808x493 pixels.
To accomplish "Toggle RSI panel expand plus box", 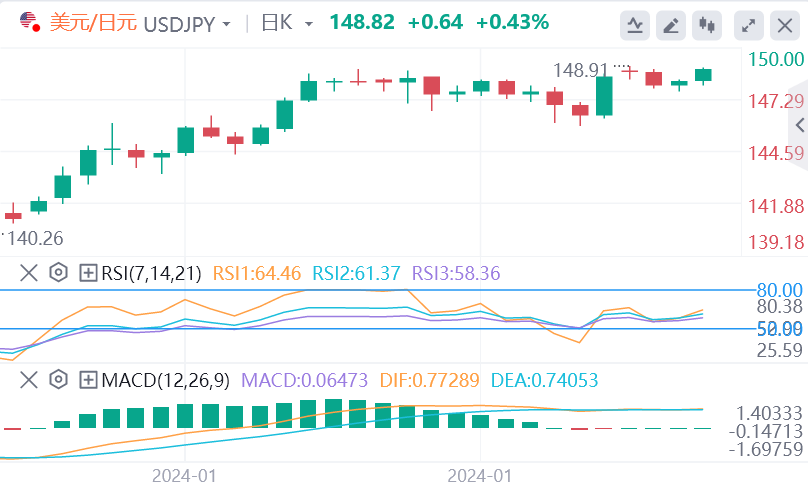I will [88, 272].
